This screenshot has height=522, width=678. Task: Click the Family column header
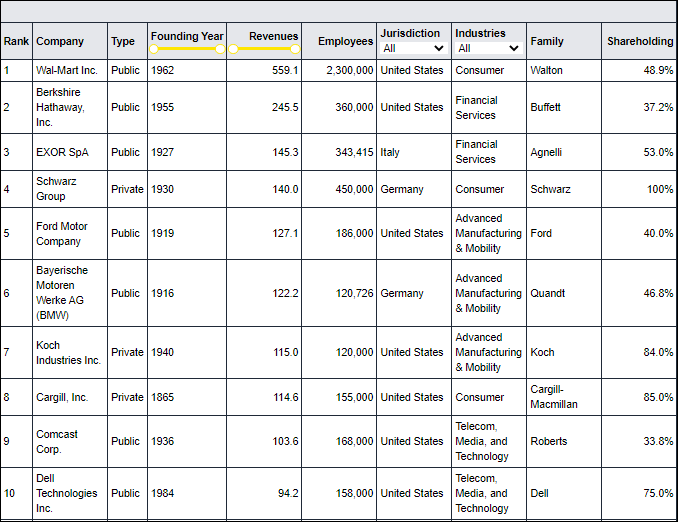pyautogui.click(x=547, y=42)
